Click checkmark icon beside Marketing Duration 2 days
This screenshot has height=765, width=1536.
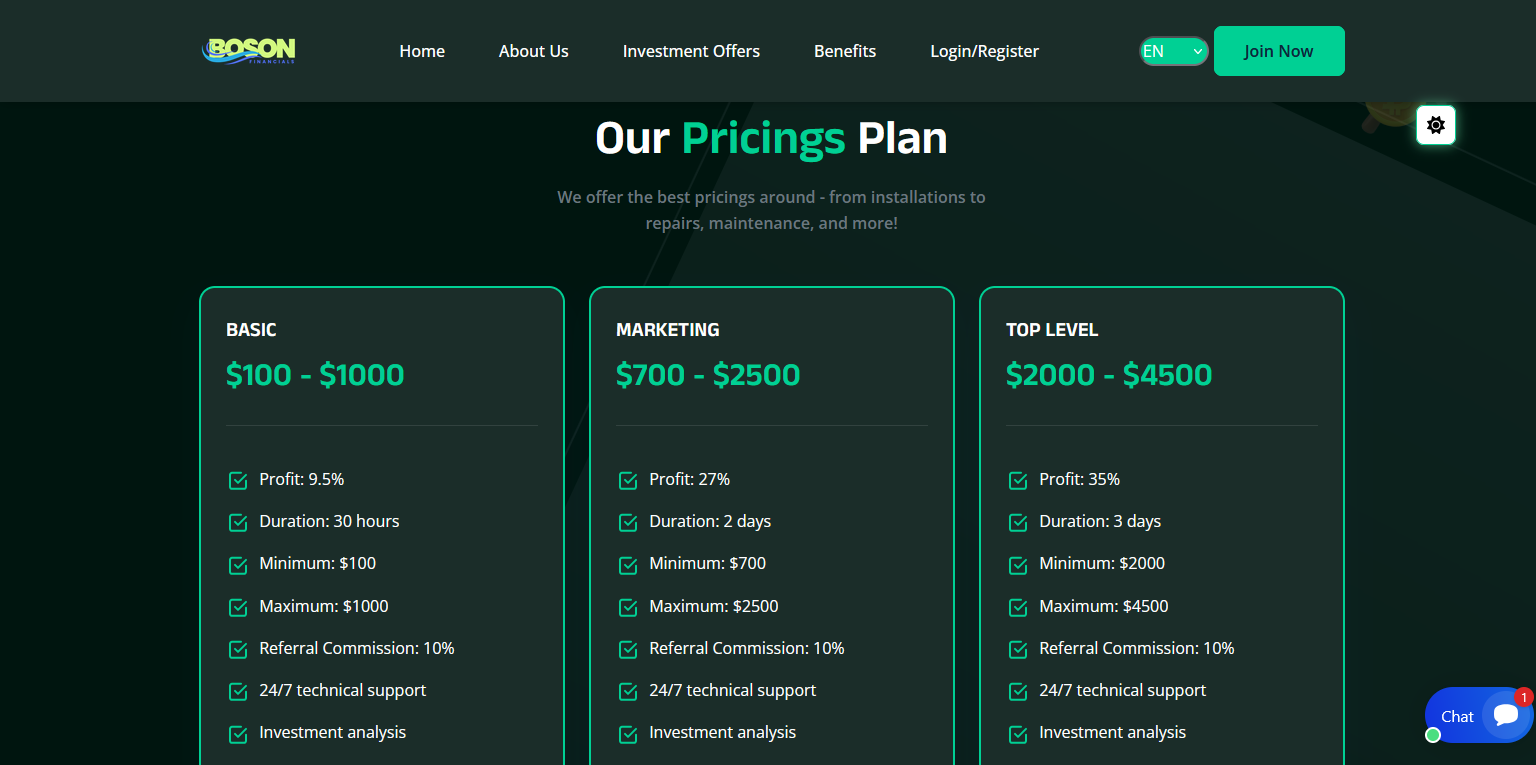pyautogui.click(x=628, y=522)
